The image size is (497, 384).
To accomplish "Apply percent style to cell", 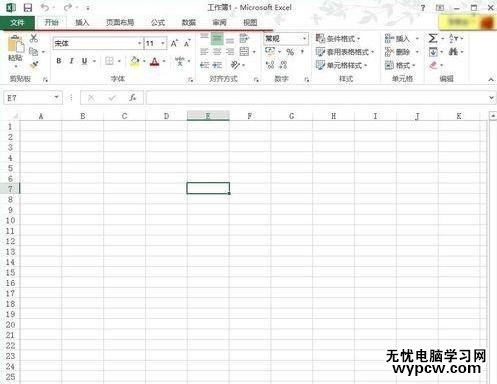I will coord(290,52).
